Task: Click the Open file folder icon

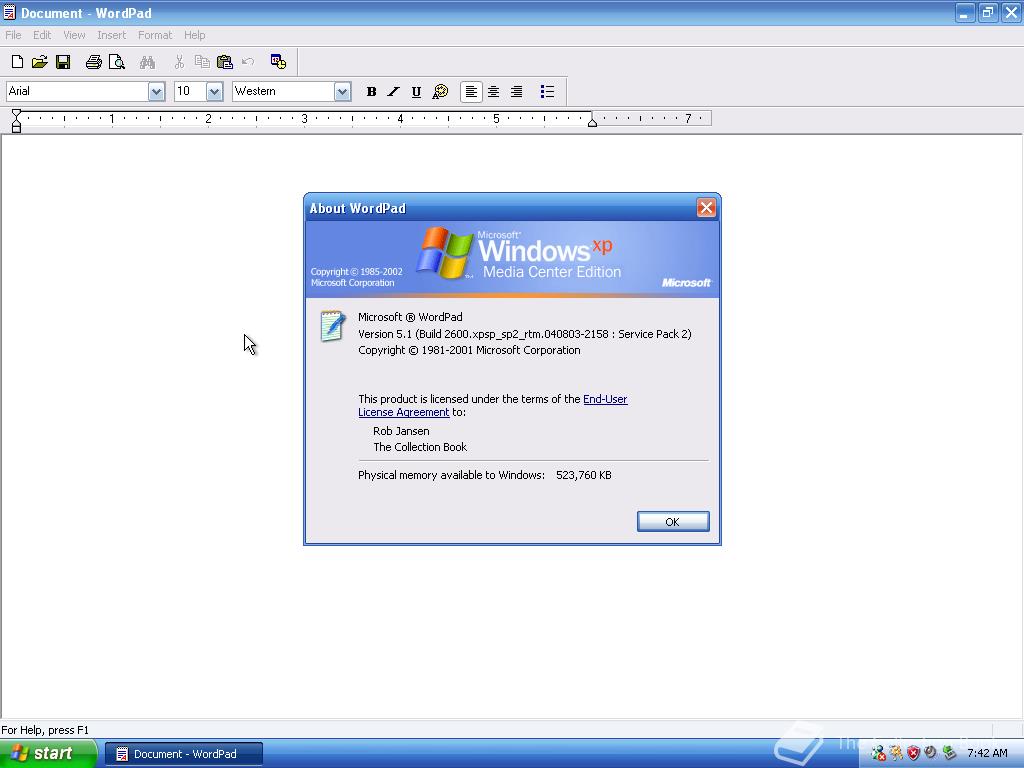Action: [40, 62]
